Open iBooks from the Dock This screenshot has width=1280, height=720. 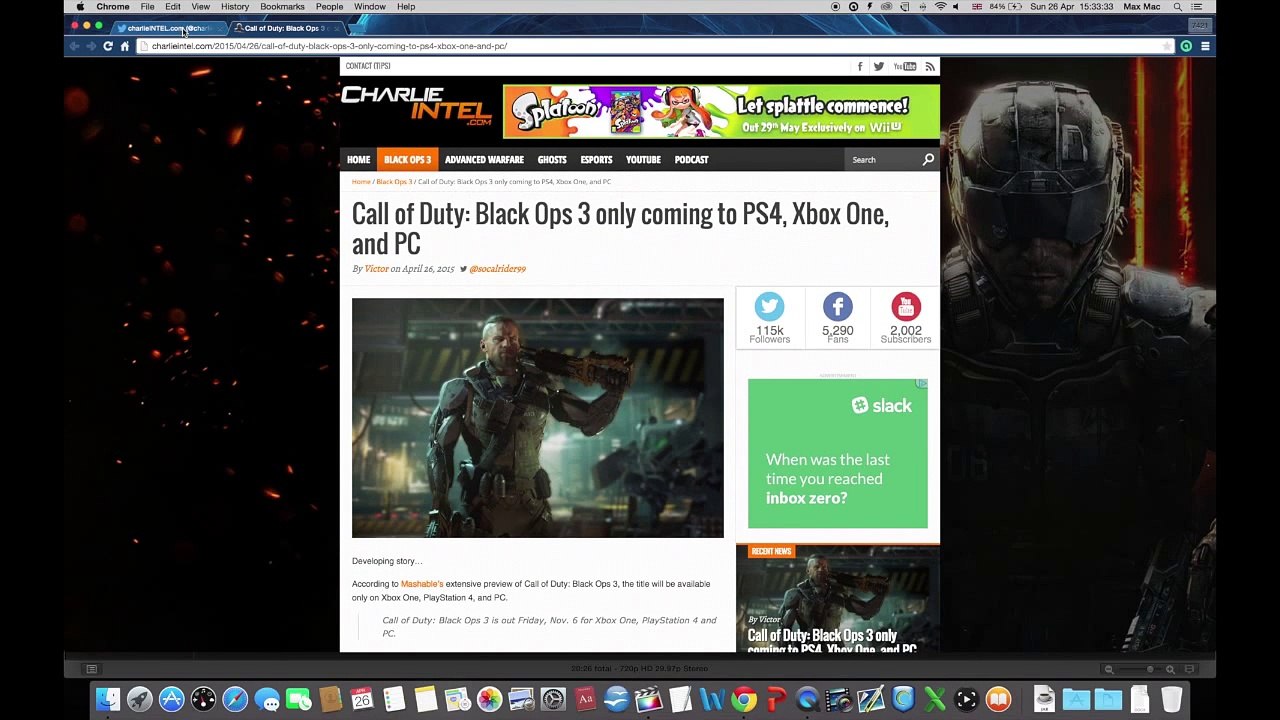tap(998, 699)
